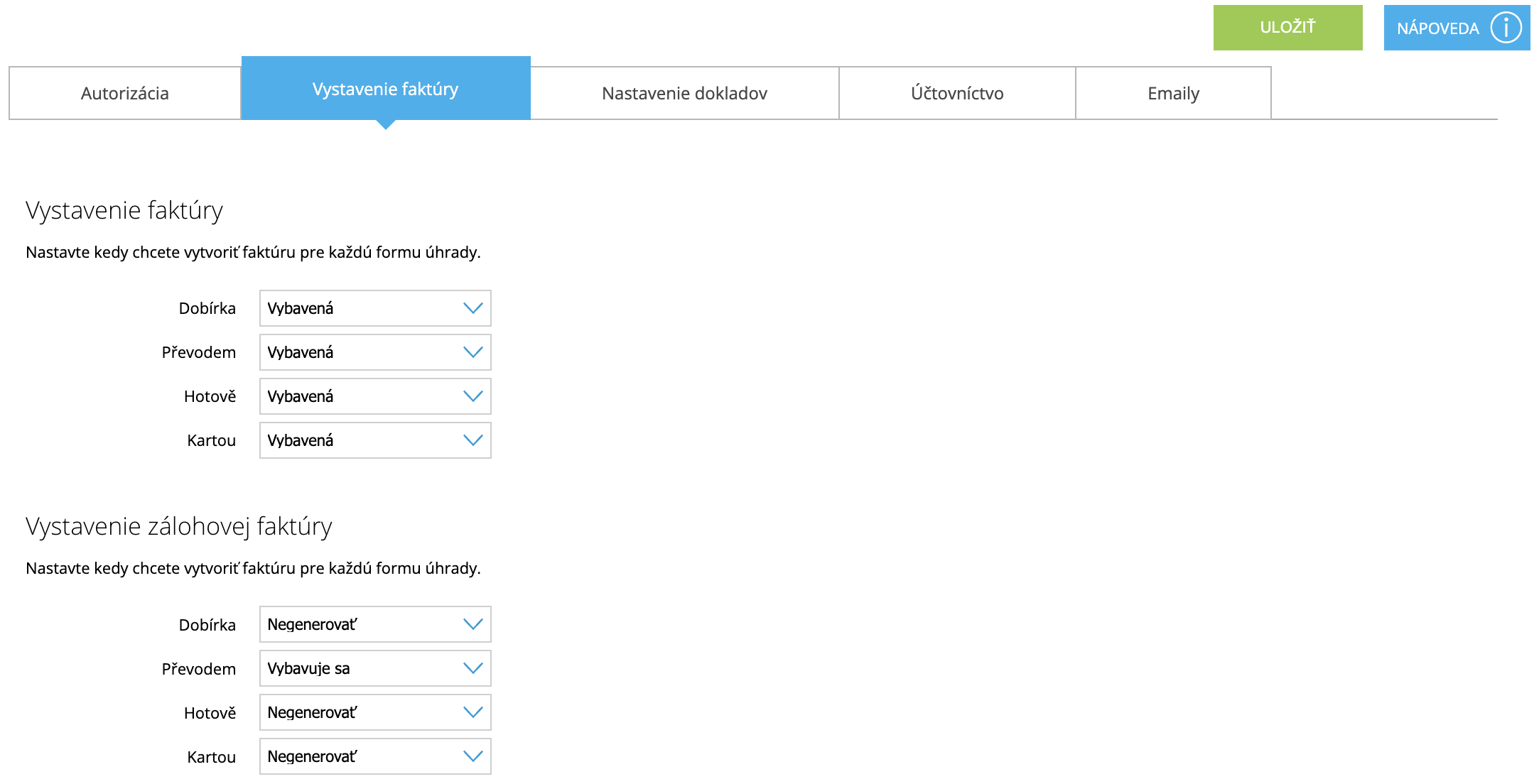Click the Převodem label in invoice section
The image size is (1539, 784).
pos(199,352)
